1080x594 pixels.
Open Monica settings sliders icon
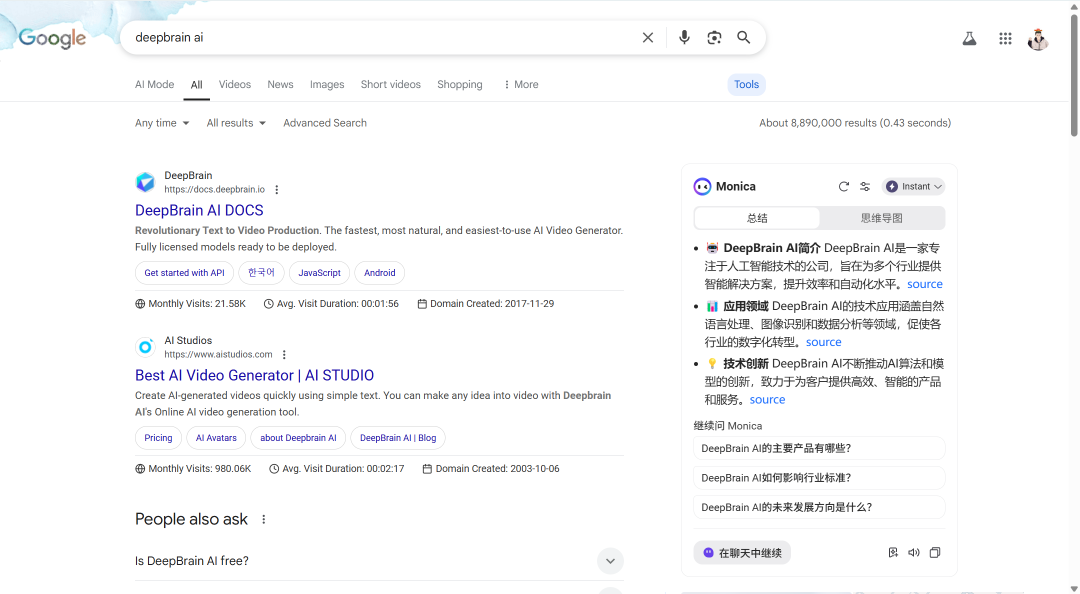pos(865,186)
